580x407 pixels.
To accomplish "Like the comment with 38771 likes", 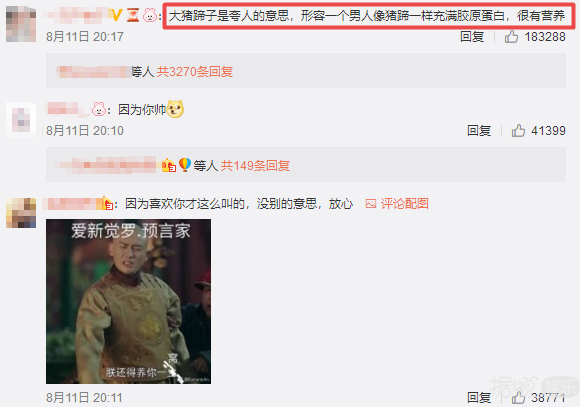I will pos(518,397).
